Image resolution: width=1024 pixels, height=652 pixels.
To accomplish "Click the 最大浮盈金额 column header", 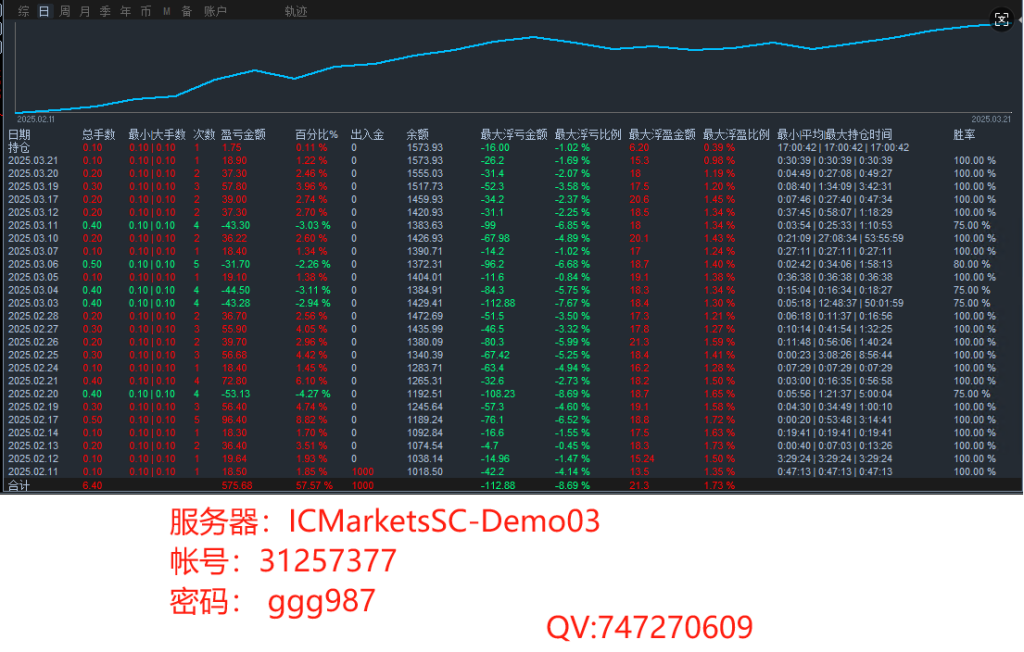I will pos(662,135).
